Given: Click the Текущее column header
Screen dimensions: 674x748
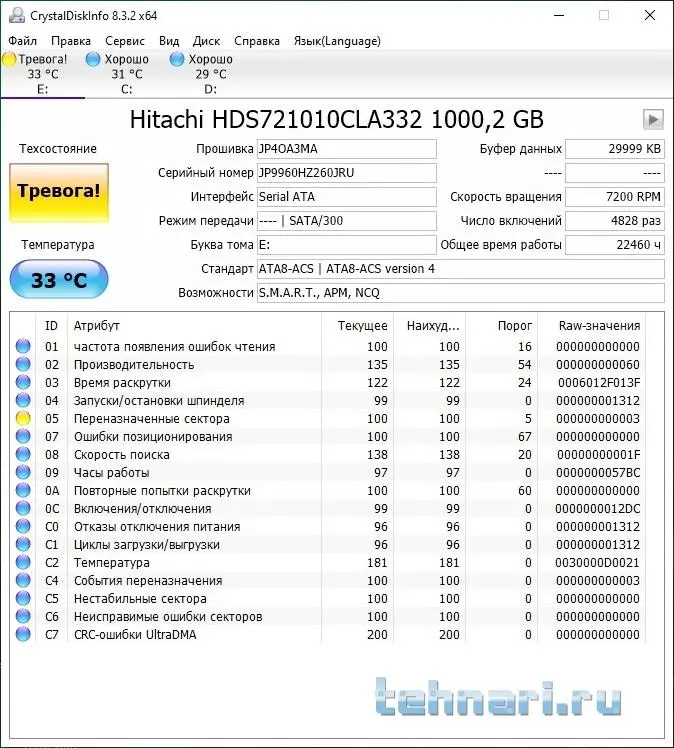Looking at the screenshot, I should pyautogui.click(x=357, y=326).
